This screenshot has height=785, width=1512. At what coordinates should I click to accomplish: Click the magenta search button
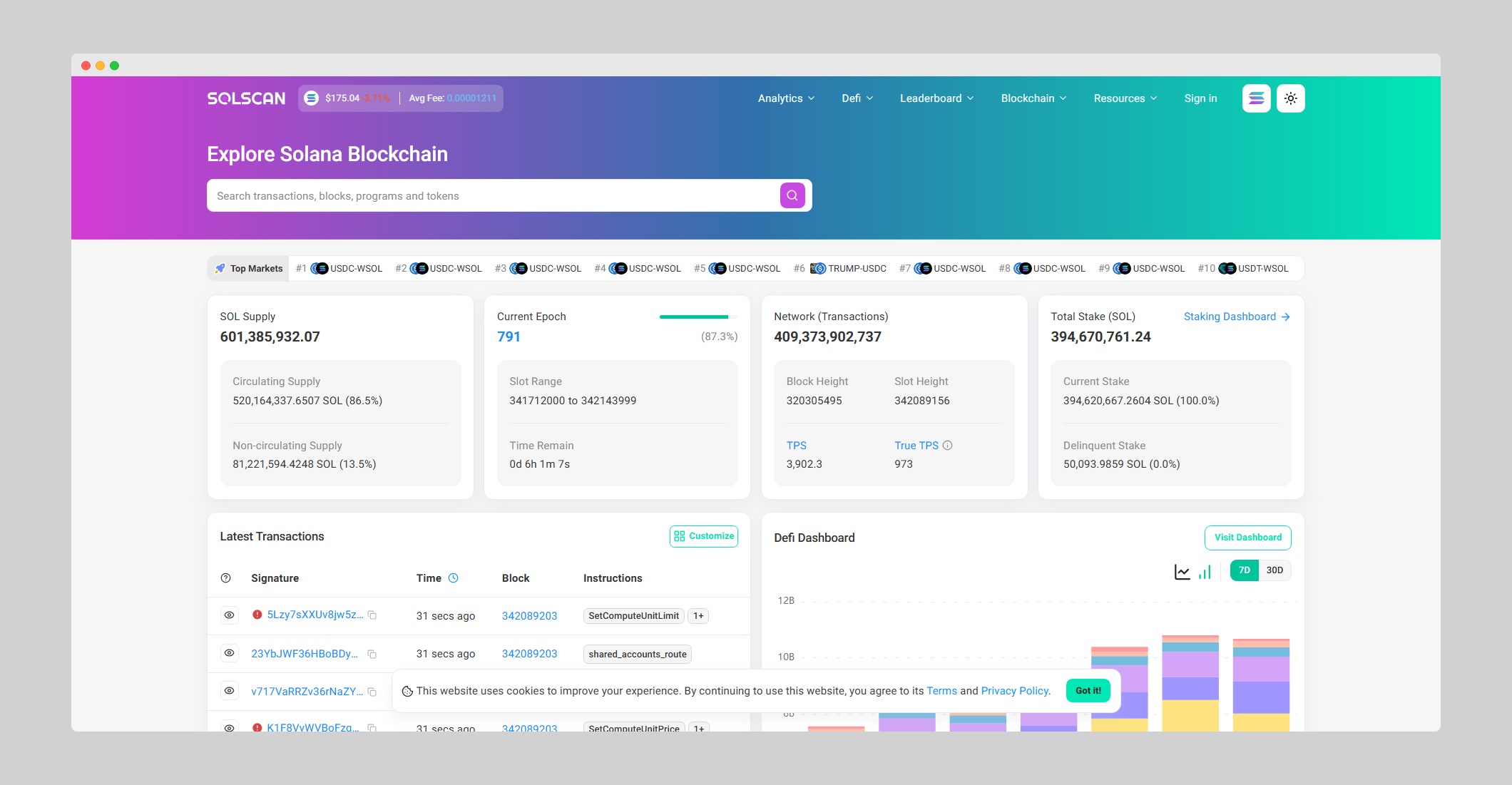[792, 195]
